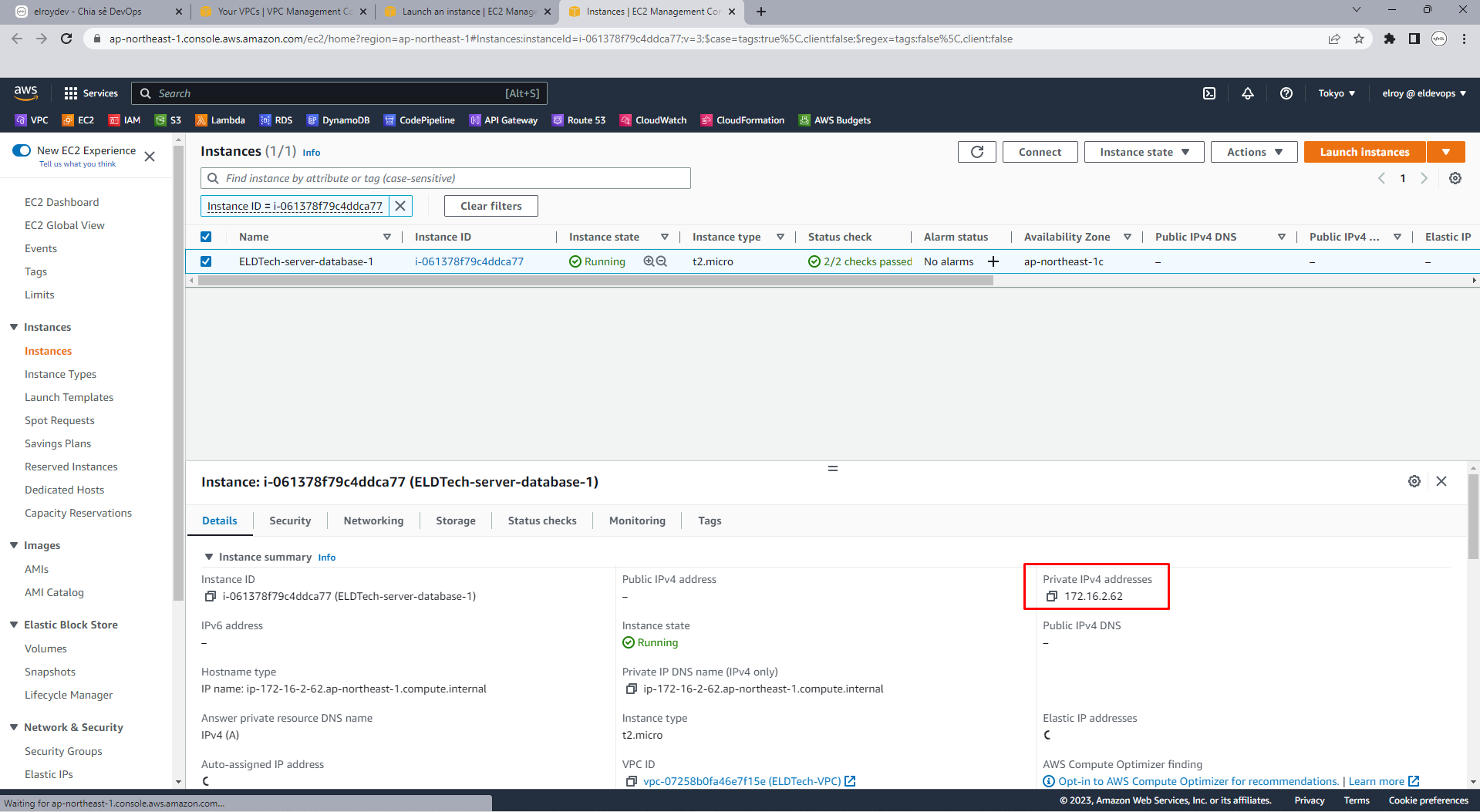Open the help question mark icon
1480x812 pixels.
1286,93
